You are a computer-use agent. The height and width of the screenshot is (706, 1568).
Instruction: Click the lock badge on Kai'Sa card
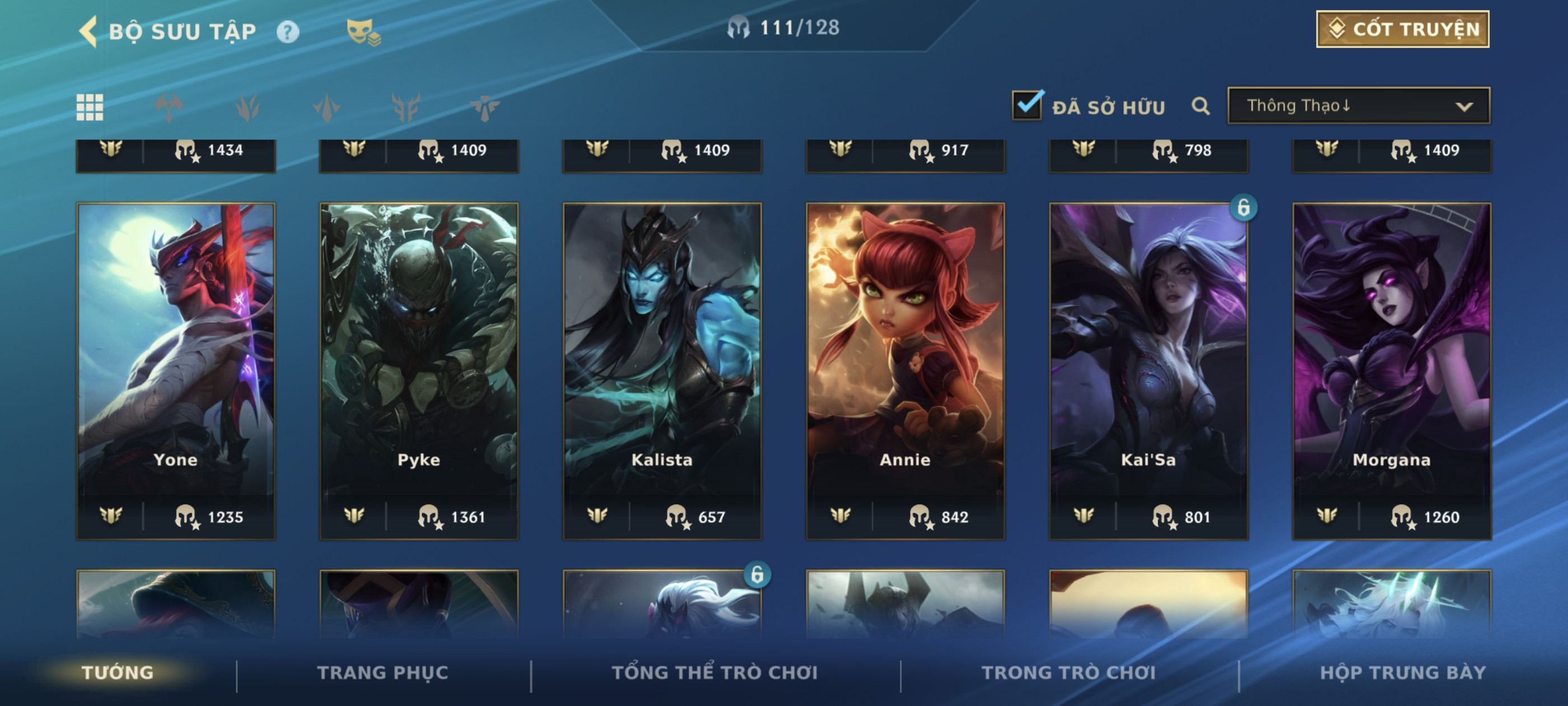1244,207
